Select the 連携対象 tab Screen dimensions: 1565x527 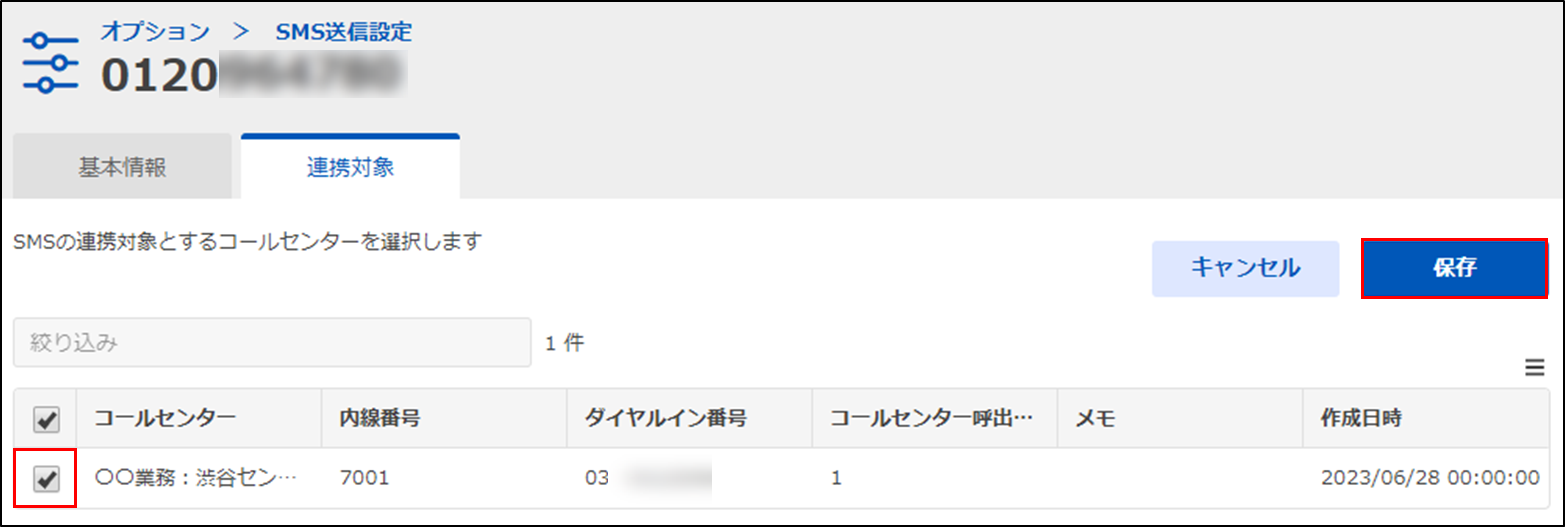350,167
